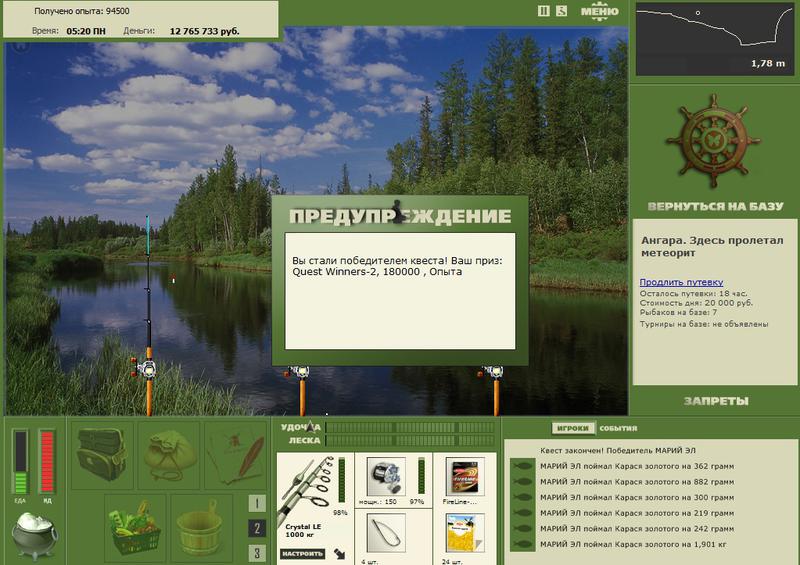Click the ЛЕСКА tension bar
This screenshot has height=565, width=800.
[410, 440]
